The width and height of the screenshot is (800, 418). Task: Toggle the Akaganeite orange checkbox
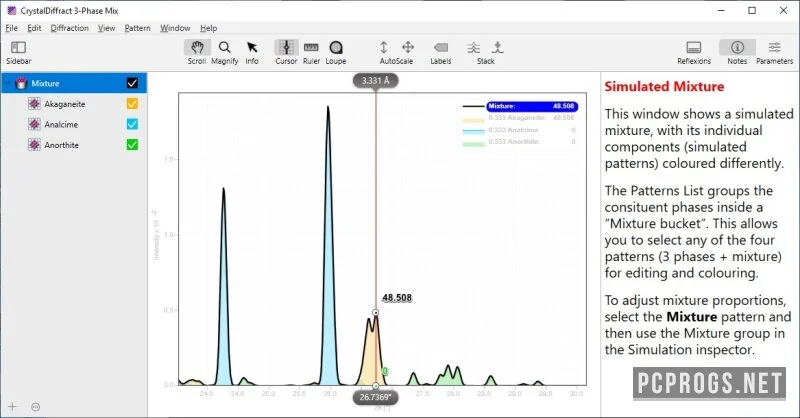132,104
